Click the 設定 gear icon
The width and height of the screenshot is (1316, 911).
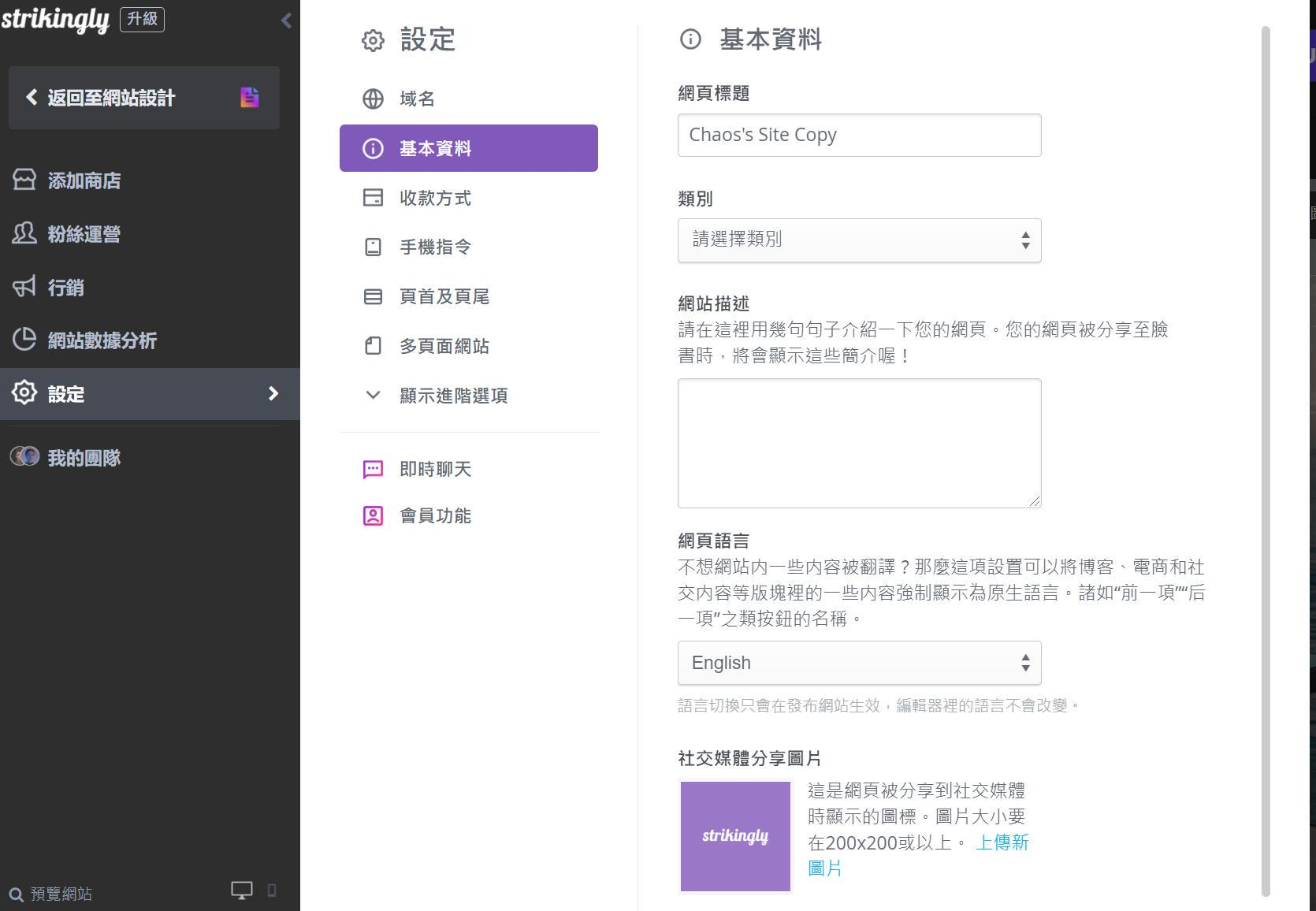pos(23,394)
